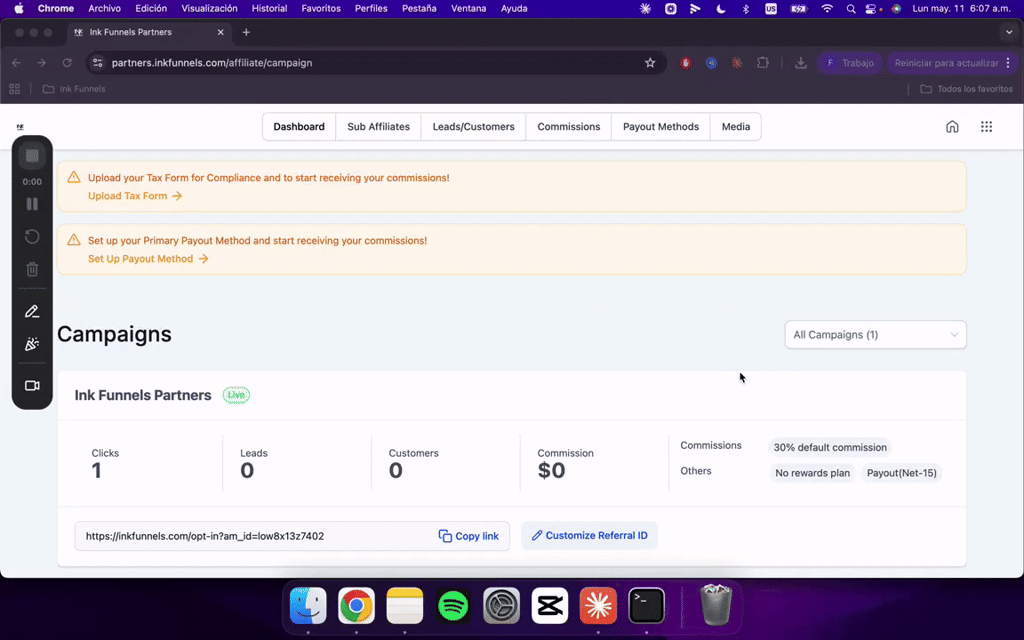1024x640 pixels.
Task: Click the Chrome address bar URL
Action: [212, 63]
